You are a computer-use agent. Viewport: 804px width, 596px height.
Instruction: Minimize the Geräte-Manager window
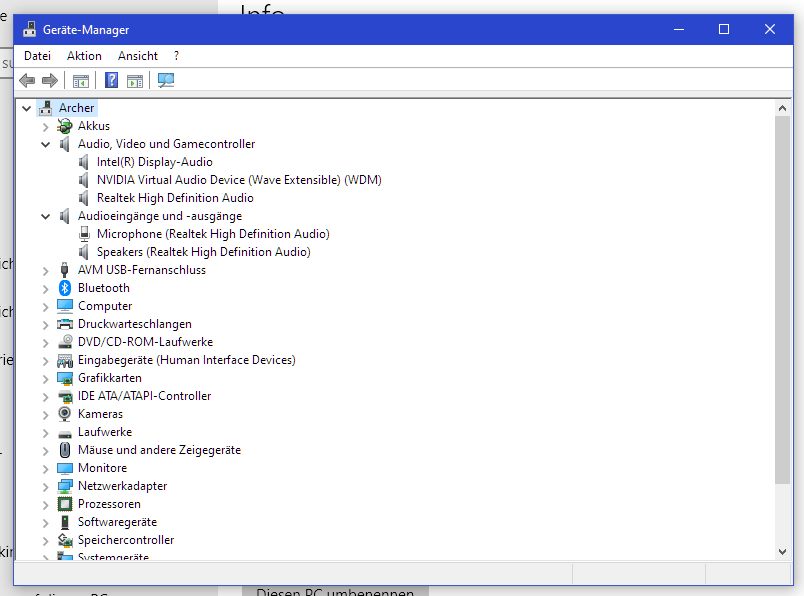pos(678,29)
